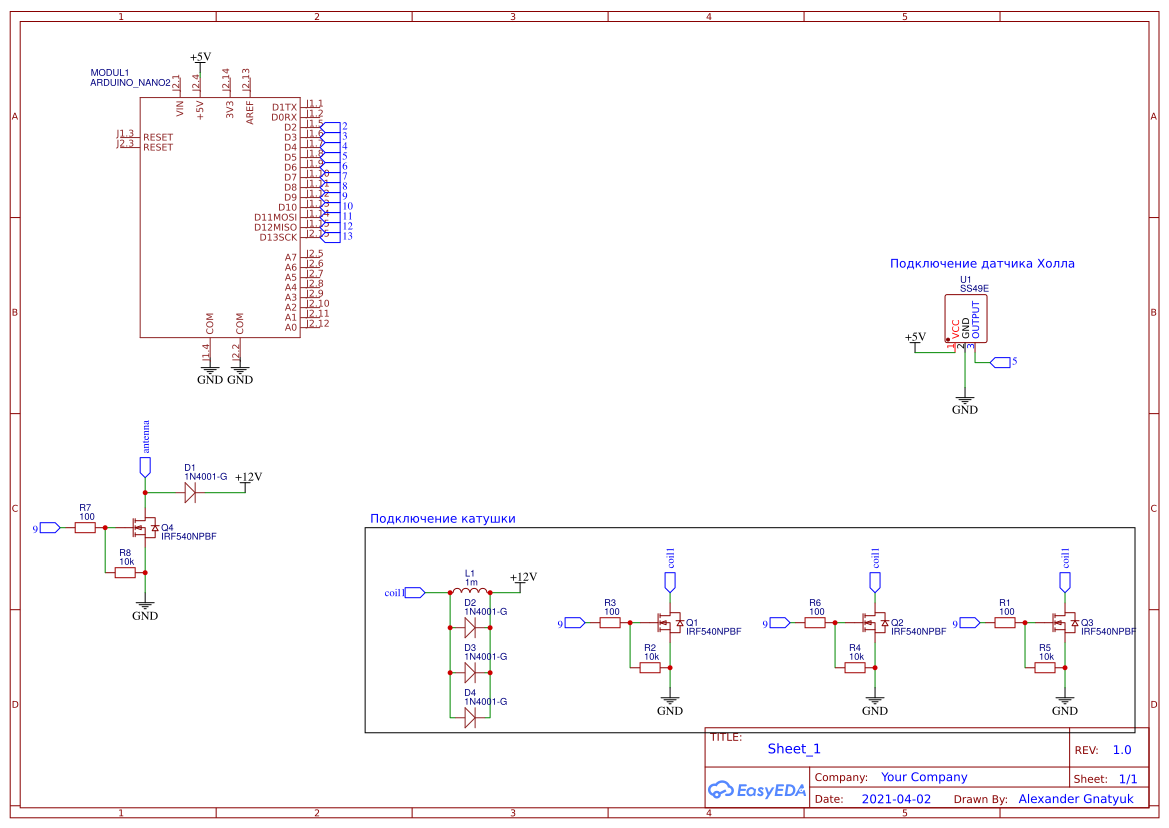Click the EasyEDA logo in title block
This screenshot has width=1169, height=828.
(x=756, y=790)
